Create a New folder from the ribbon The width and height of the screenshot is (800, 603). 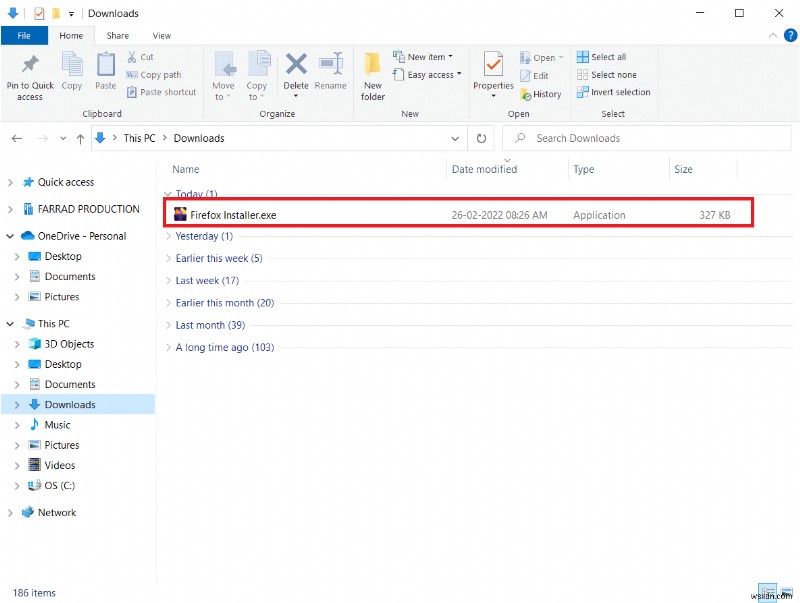(372, 75)
